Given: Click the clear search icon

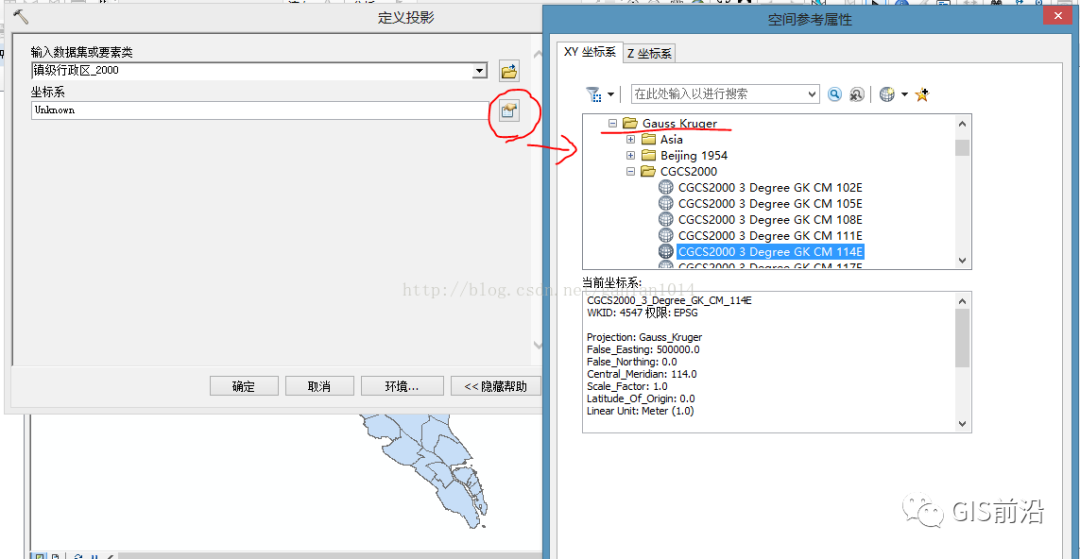Looking at the screenshot, I should [856, 94].
